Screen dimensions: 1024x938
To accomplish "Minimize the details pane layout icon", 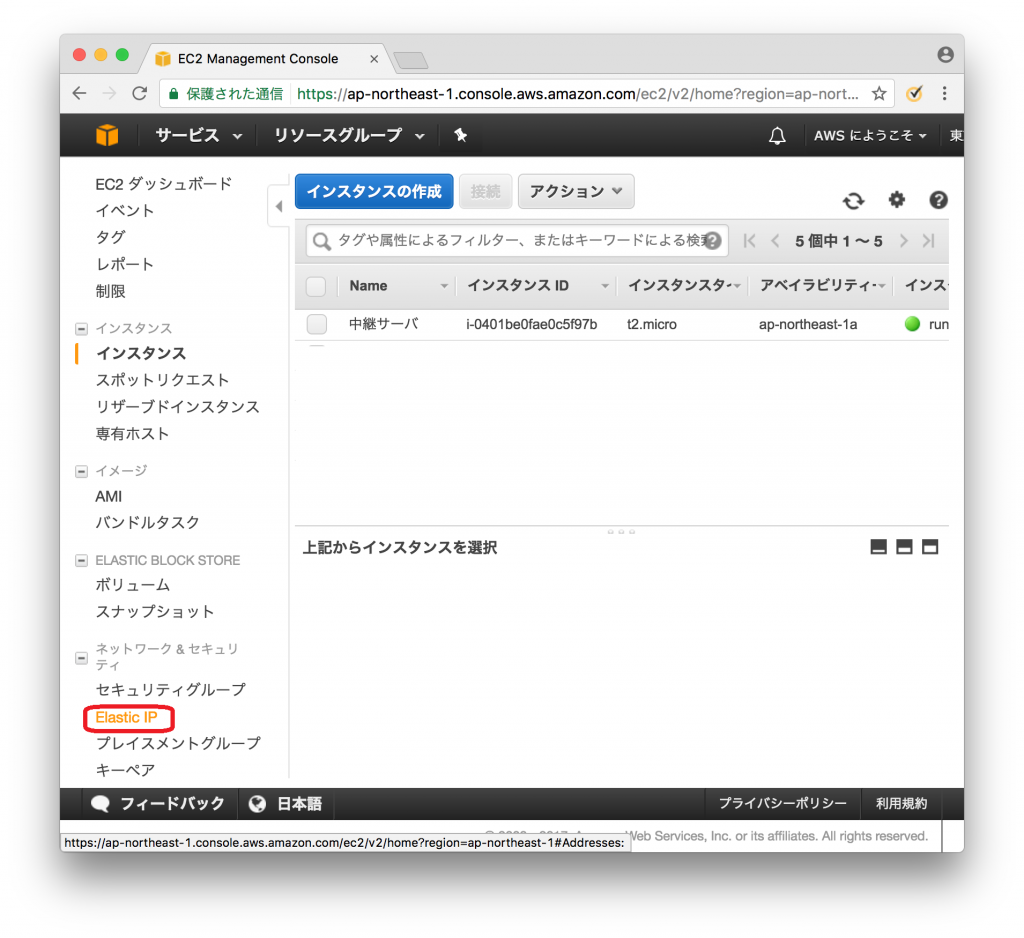I will [x=878, y=547].
